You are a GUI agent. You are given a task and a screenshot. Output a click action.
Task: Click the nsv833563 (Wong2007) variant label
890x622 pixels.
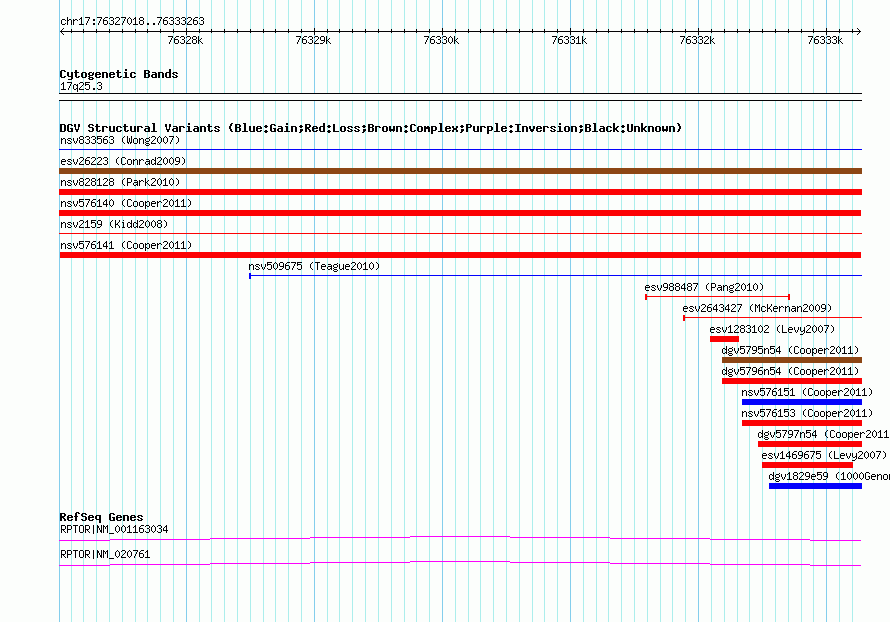tap(120, 140)
